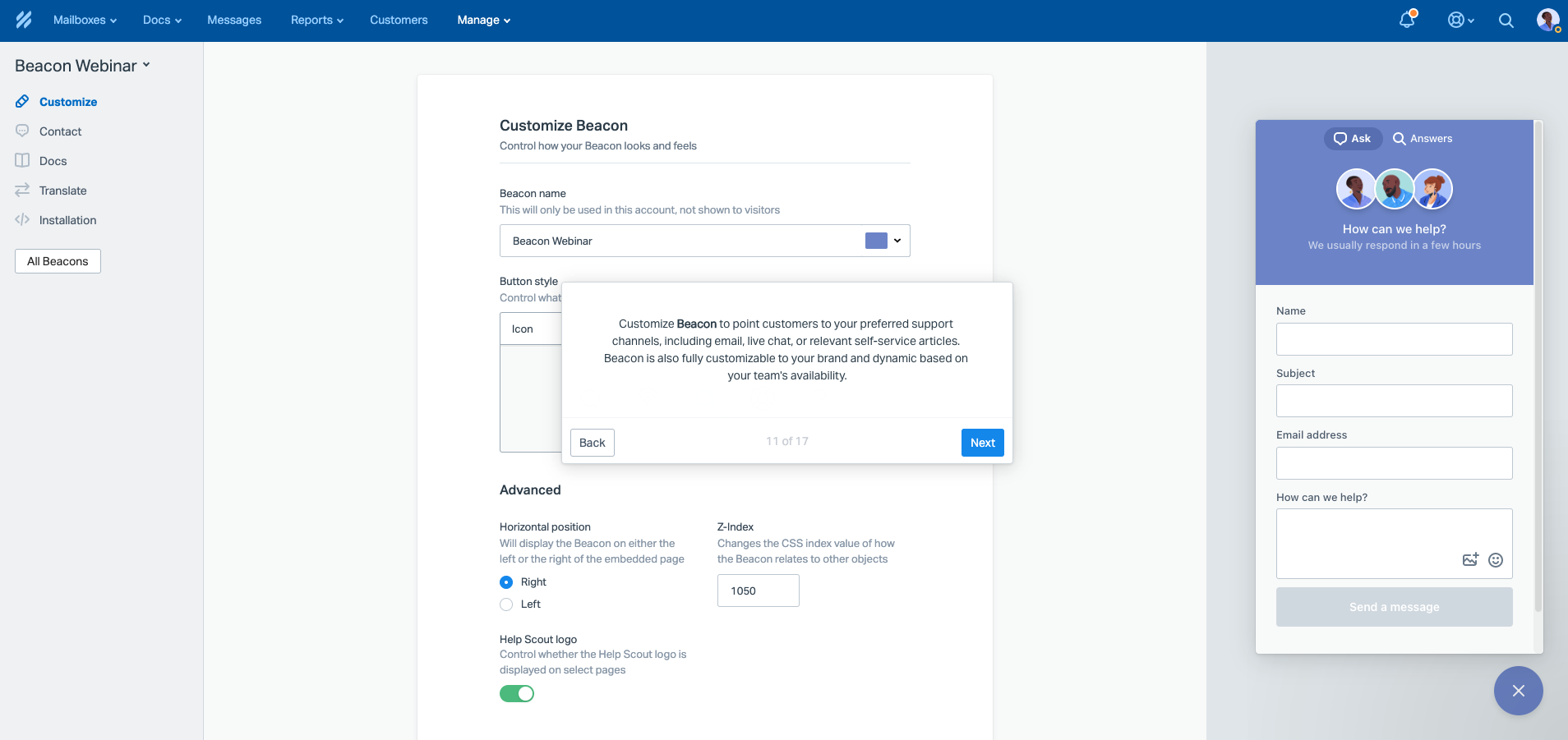Go to Contact in the sidebar

(61, 131)
